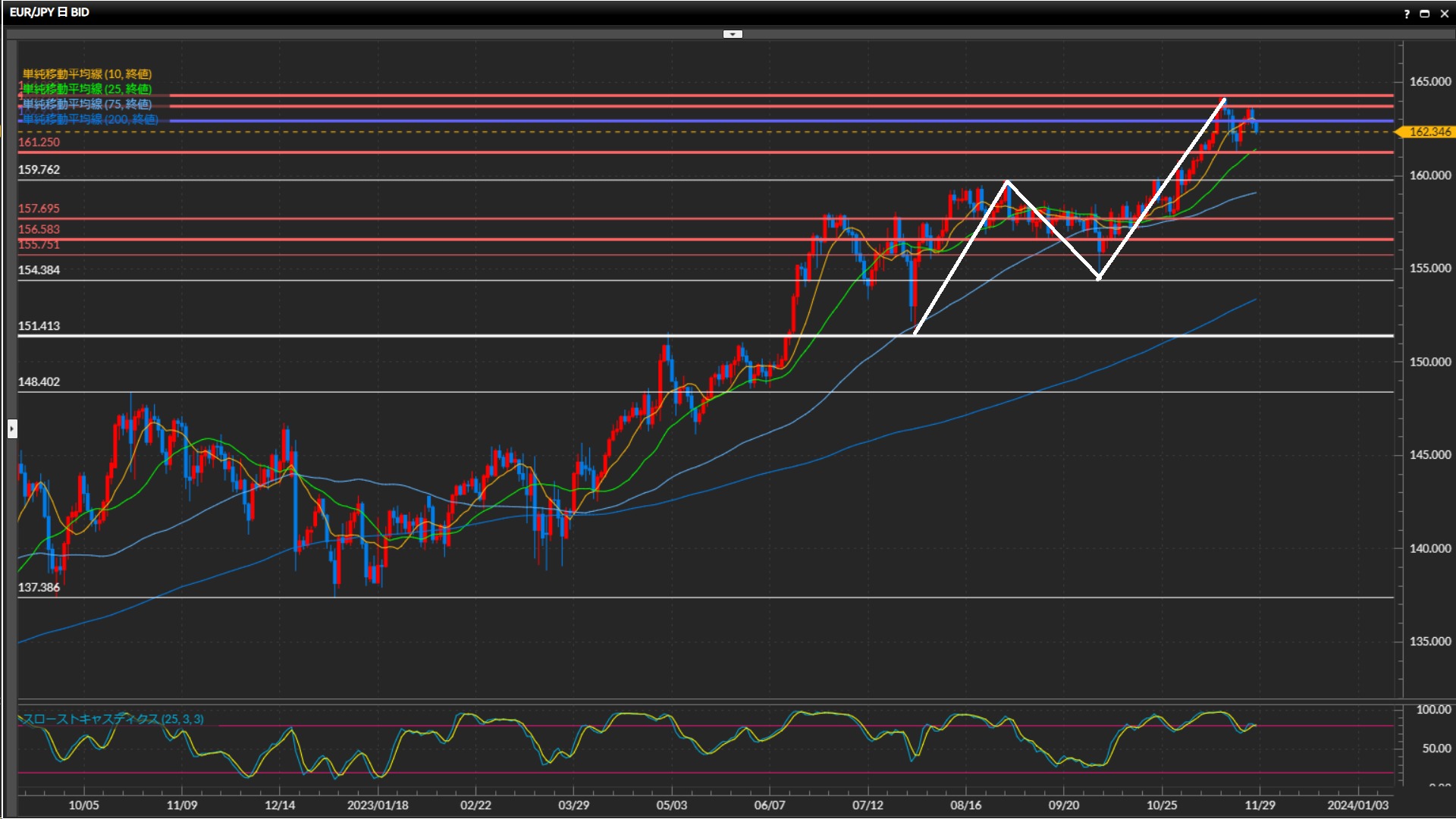Click the current price tag 162.346
The image size is (1456, 819).
1429,132
